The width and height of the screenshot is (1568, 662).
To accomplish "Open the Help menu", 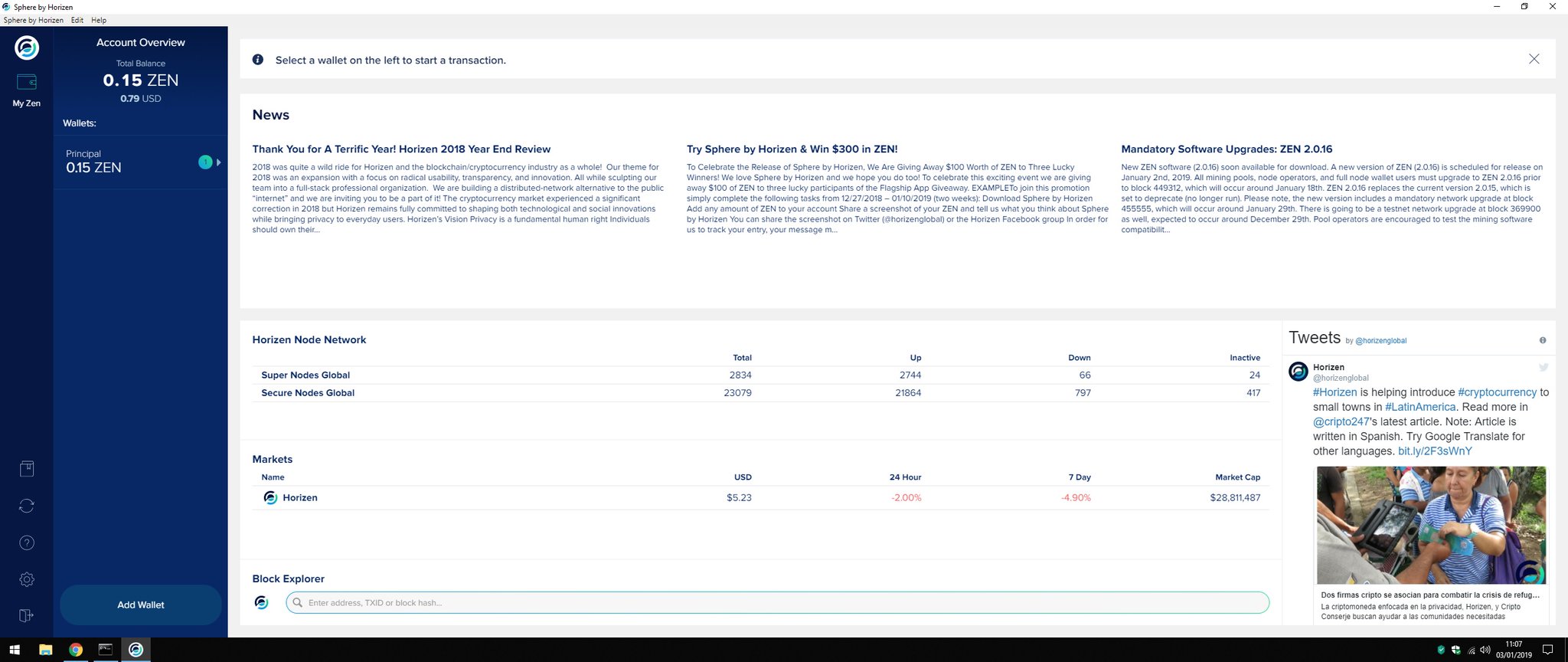I will pos(99,20).
